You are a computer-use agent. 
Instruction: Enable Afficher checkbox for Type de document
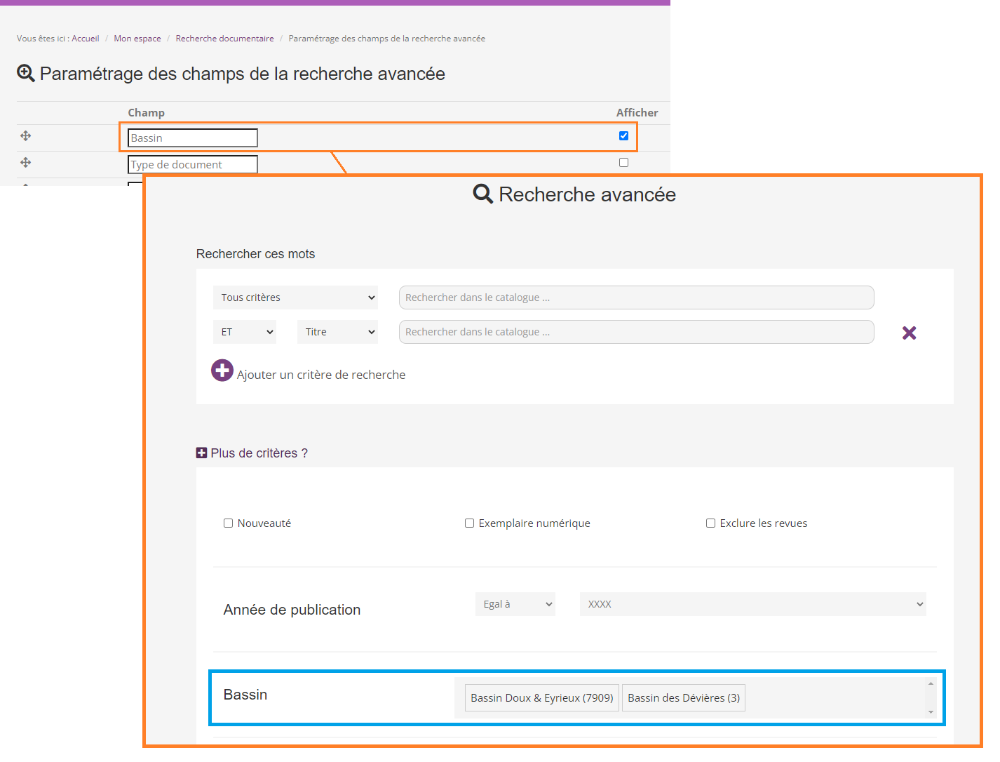point(624,163)
